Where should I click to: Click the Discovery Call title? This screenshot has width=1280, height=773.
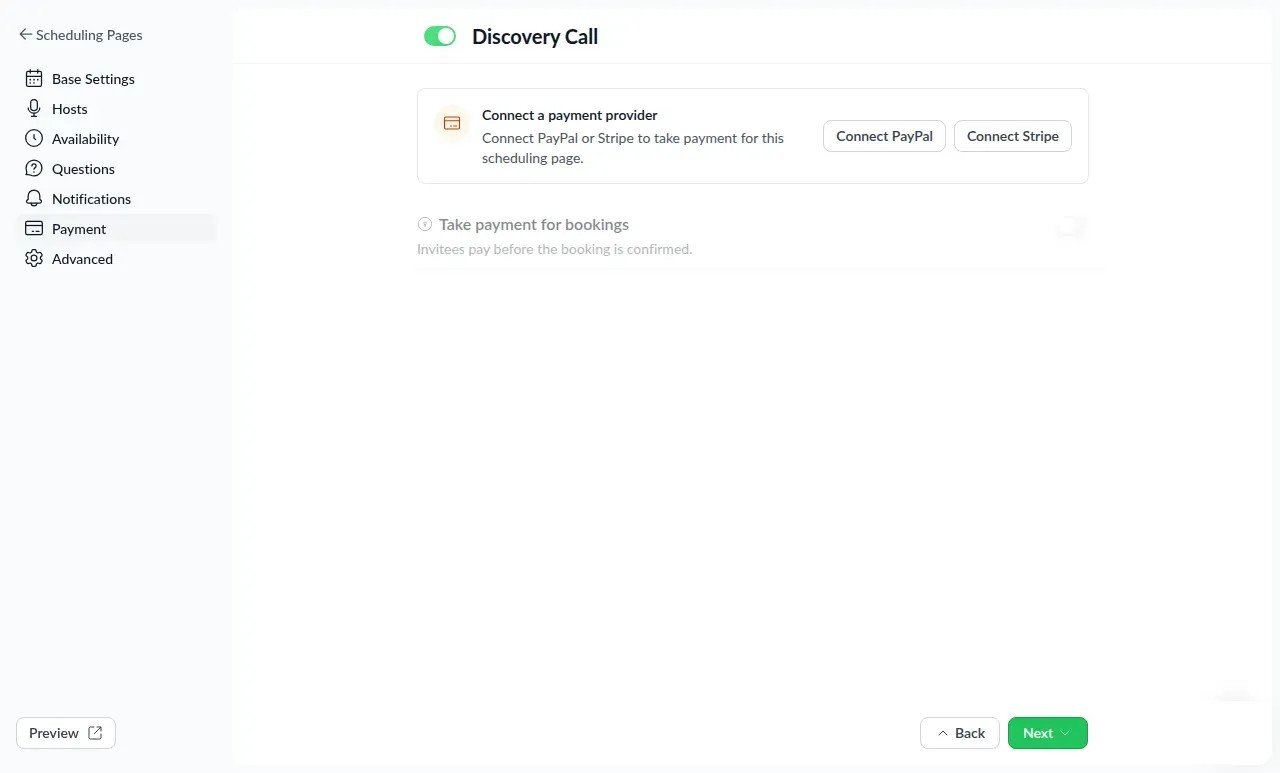coord(535,37)
